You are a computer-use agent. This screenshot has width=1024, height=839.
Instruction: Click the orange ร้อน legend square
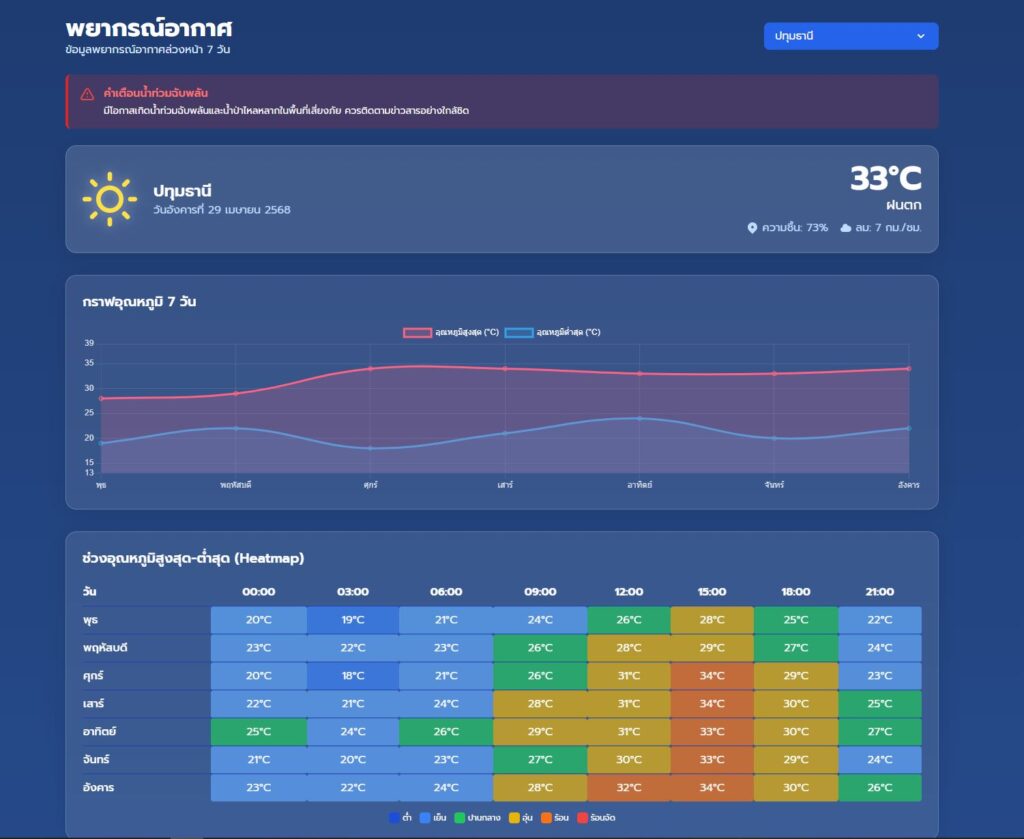coord(544,818)
